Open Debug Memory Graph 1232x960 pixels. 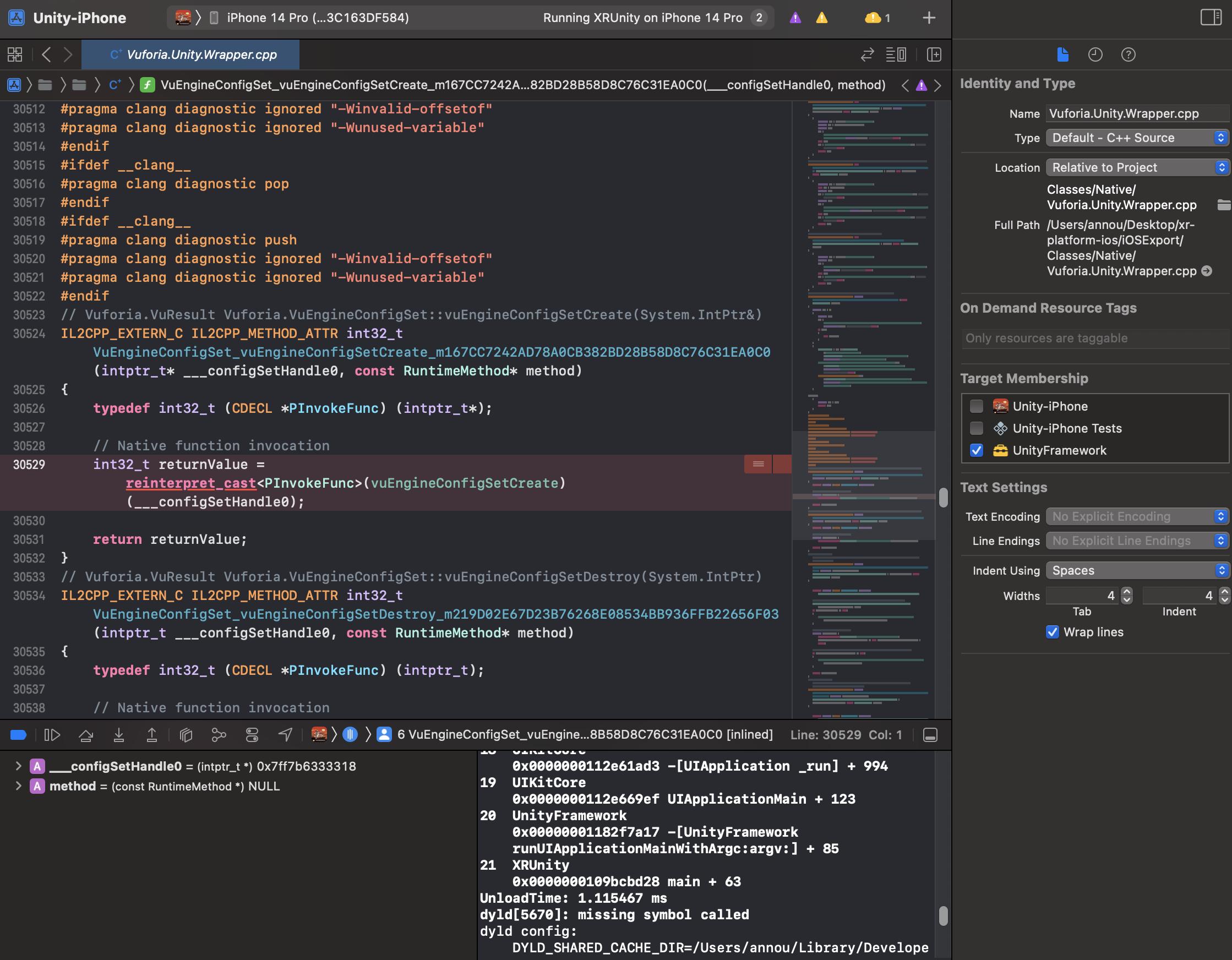coord(219,734)
